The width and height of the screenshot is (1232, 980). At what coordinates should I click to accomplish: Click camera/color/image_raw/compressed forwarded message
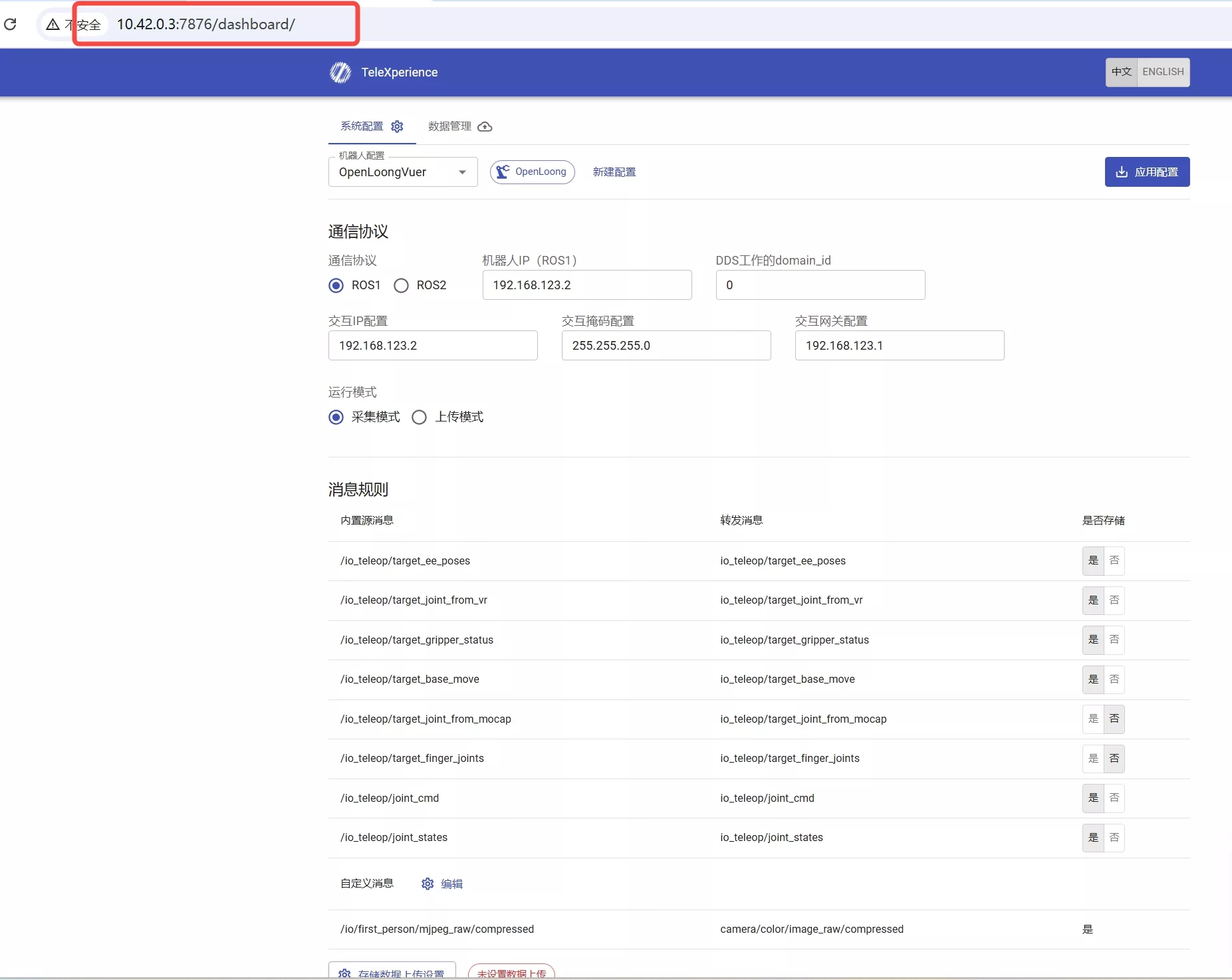click(x=812, y=929)
